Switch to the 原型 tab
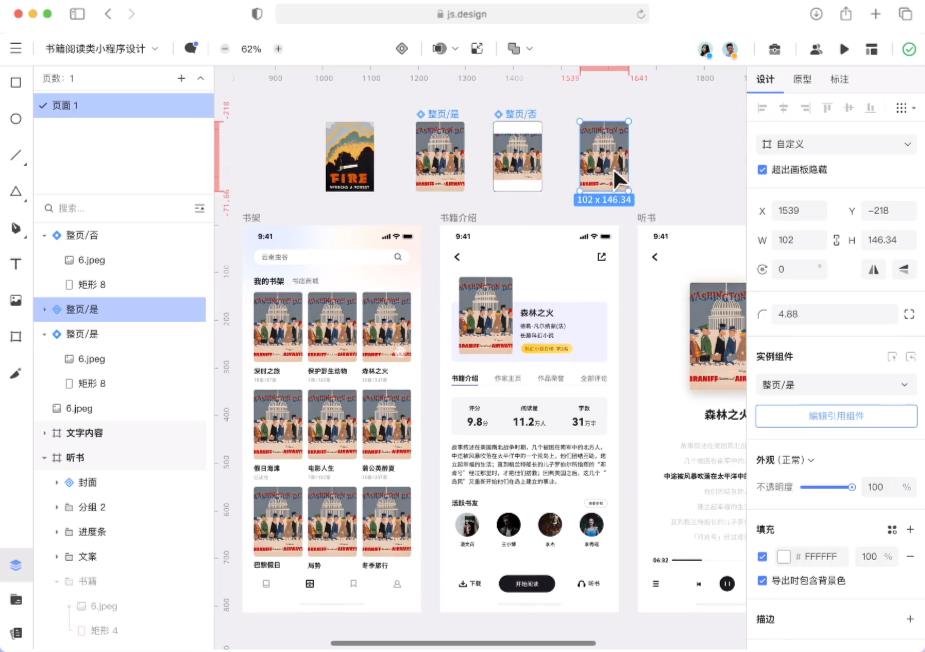The image size is (925, 652). (x=805, y=80)
